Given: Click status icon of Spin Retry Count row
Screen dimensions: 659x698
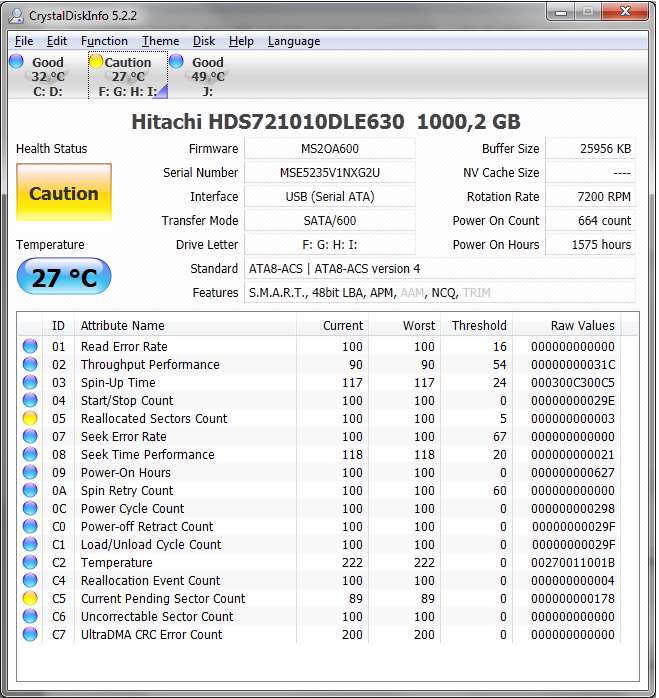Looking at the screenshot, I should (x=30, y=490).
